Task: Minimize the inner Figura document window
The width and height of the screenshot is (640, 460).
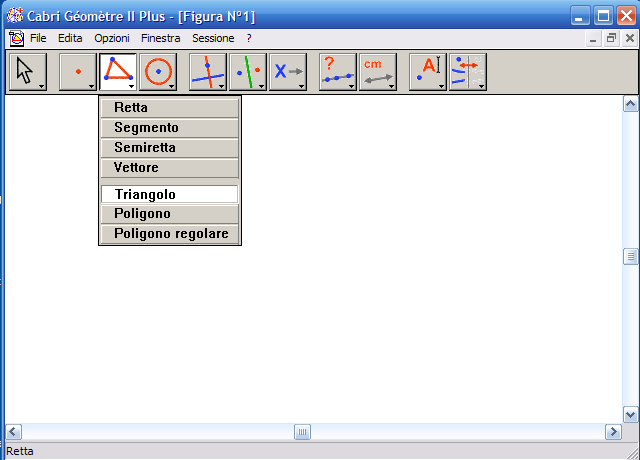Action: (593, 38)
